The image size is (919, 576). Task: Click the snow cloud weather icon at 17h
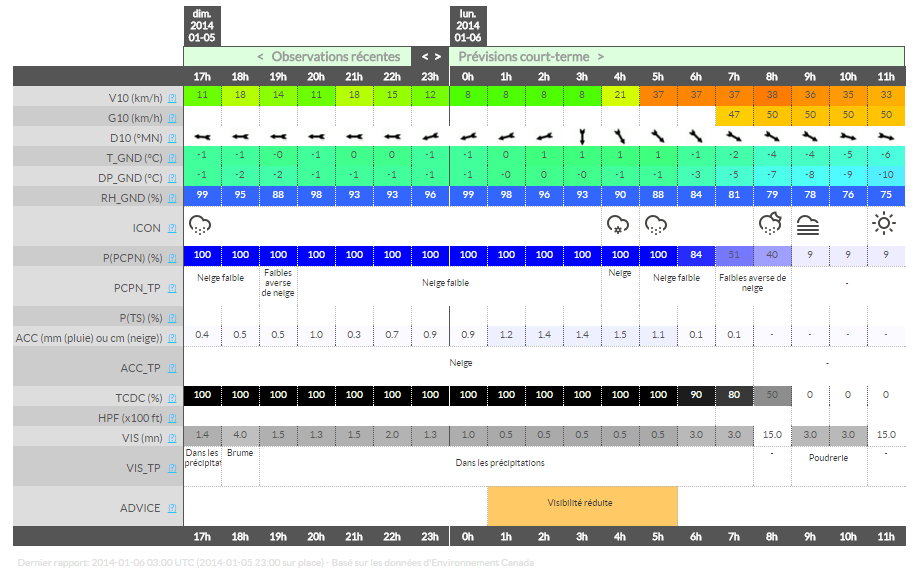tap(200, 225)
